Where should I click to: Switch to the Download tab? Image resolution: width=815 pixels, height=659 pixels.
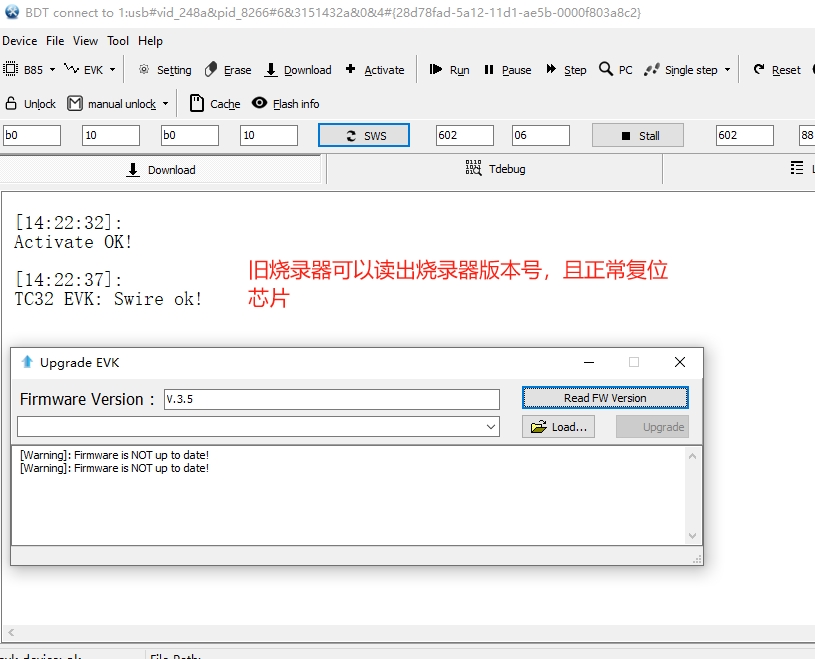tap(161, 169)
